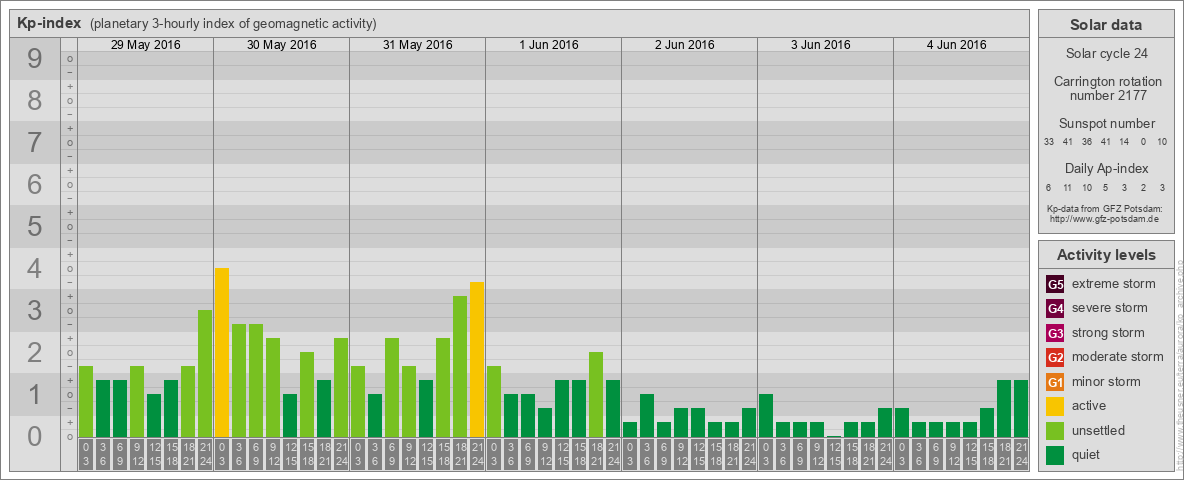The width and height of the screenshot is (1184, 480).
Task: Click the '1 Jun 2016' date header
Action: click(549, 45)
